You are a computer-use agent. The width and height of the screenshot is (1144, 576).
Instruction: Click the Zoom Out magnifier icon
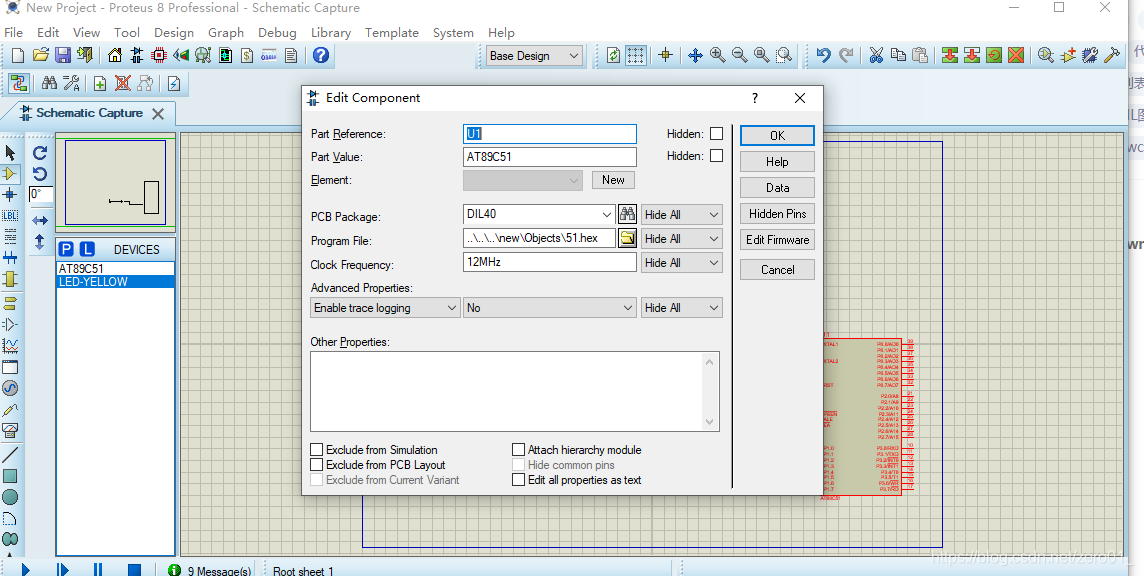tap(740, 55)
